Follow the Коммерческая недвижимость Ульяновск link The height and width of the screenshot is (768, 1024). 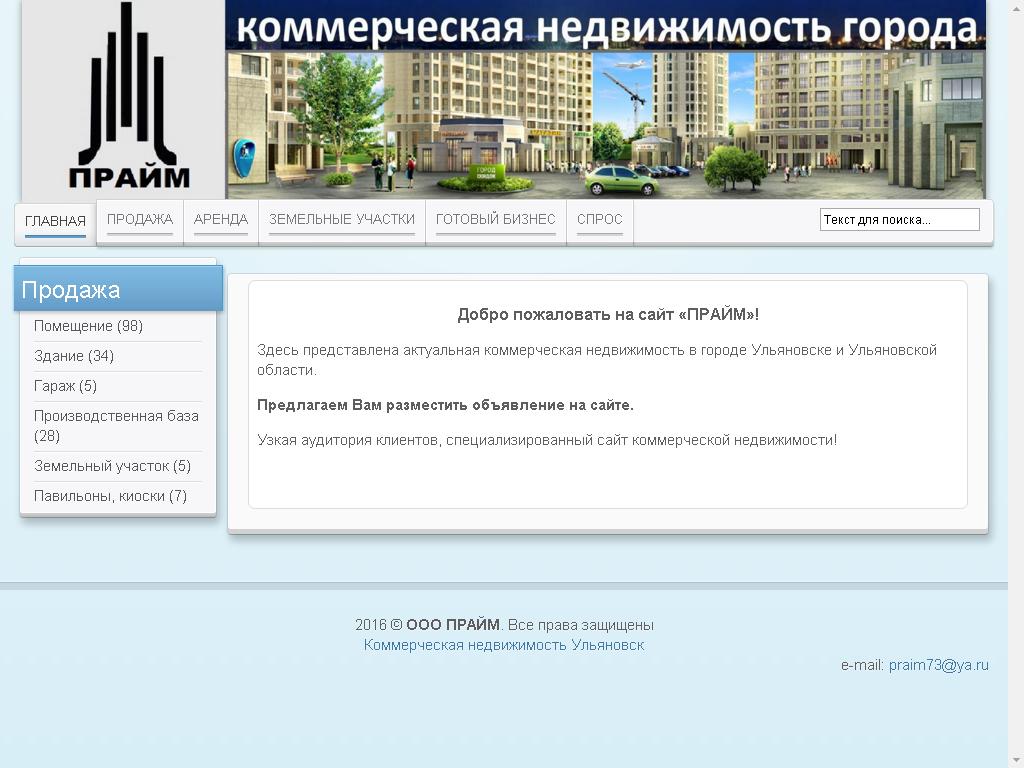[505, 644]
